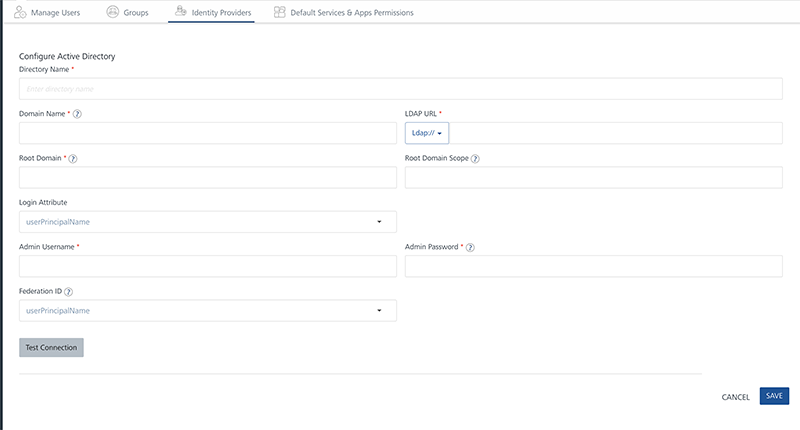Image resolution: width=800 pixels, height=430 pixels.
Task: Click the Manage Users tab icon
Action: [x=20, y=12]
